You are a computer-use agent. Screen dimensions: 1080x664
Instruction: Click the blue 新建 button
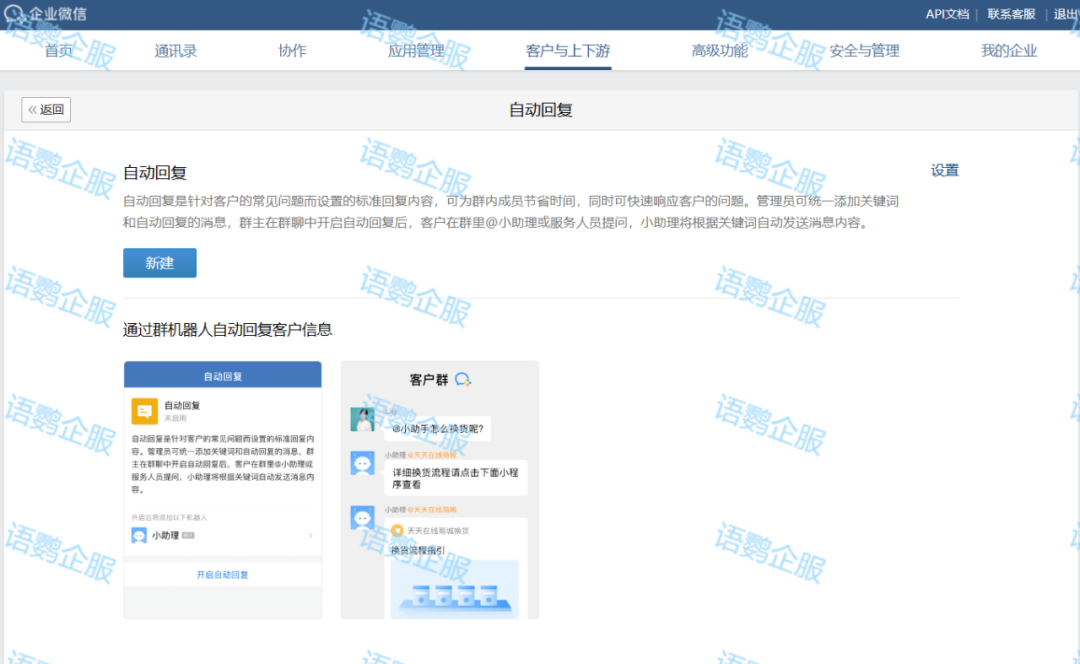coord(160,263)
